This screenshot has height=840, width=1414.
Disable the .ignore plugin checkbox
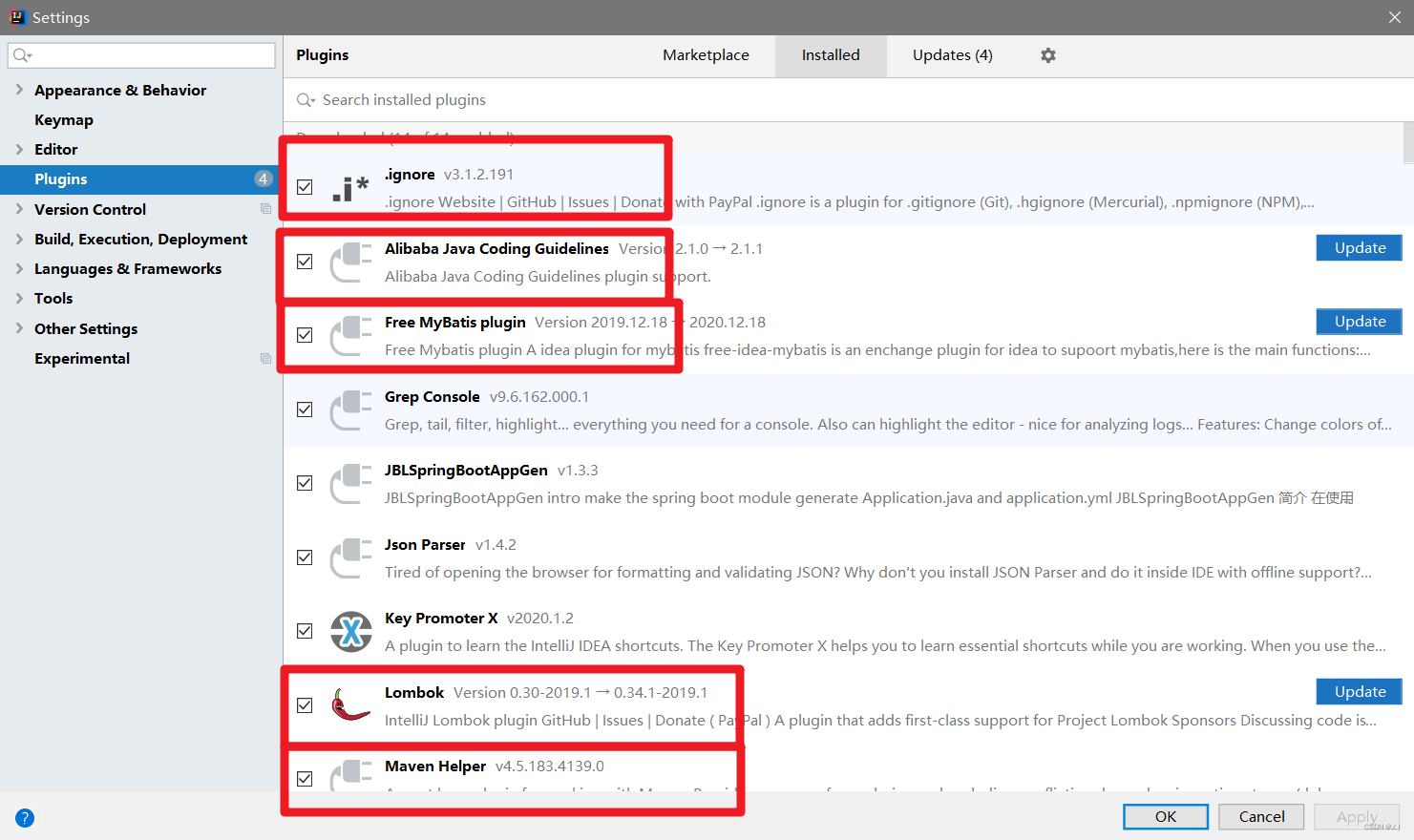(305, 187)
